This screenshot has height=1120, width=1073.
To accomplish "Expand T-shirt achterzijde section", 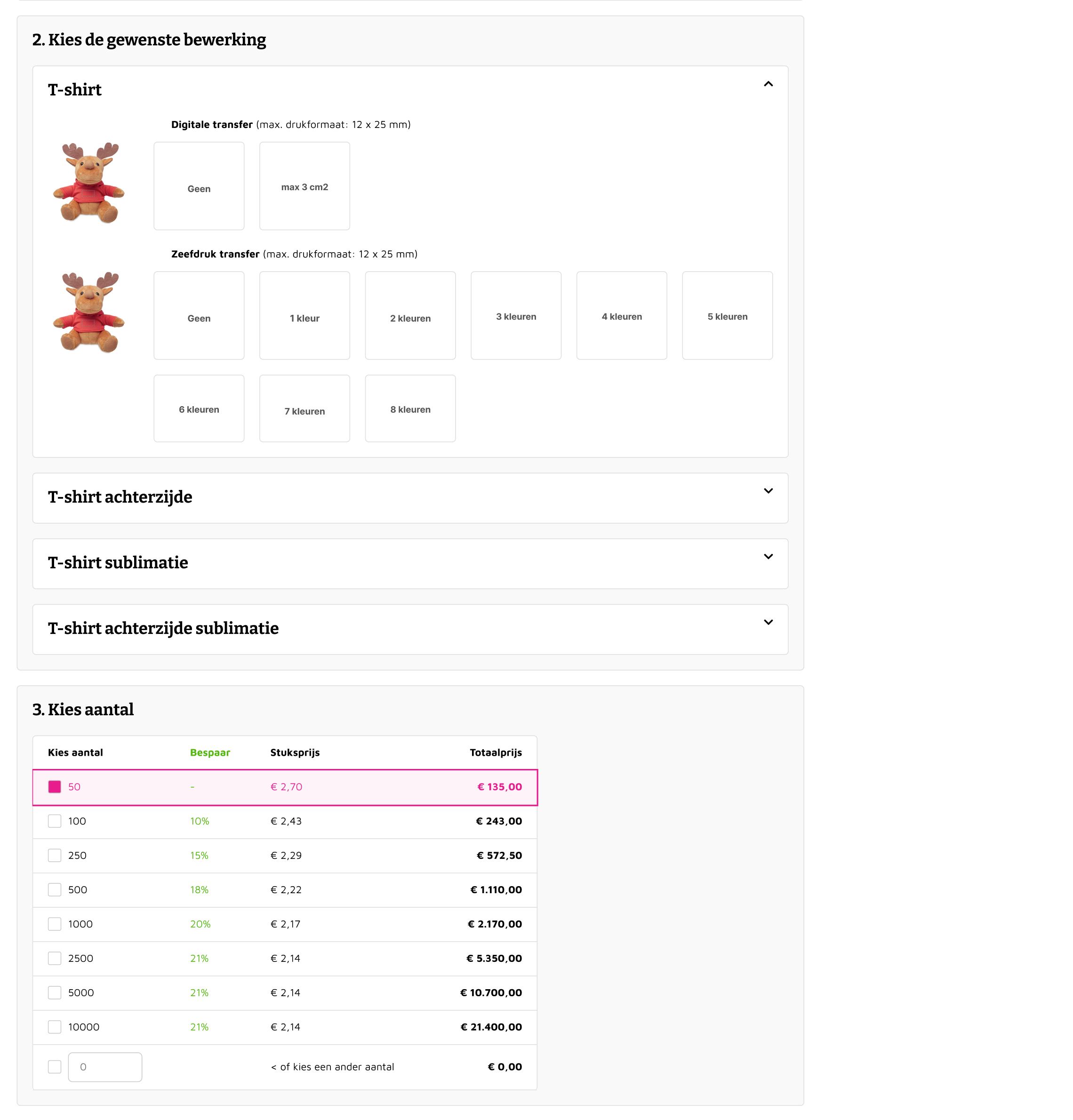I will coord(767,491).
